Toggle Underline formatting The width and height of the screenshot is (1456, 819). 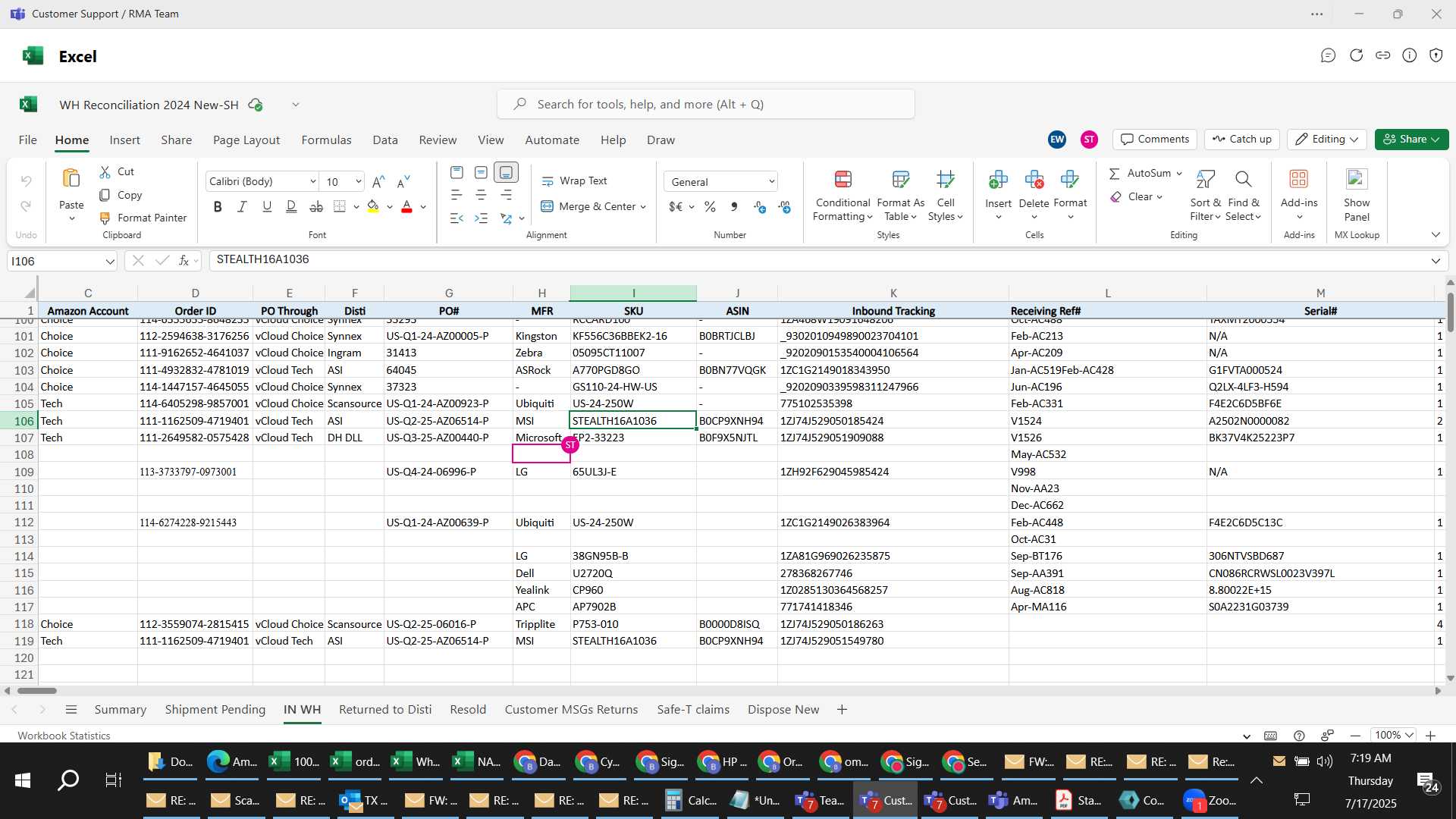[x=267, y=206]
